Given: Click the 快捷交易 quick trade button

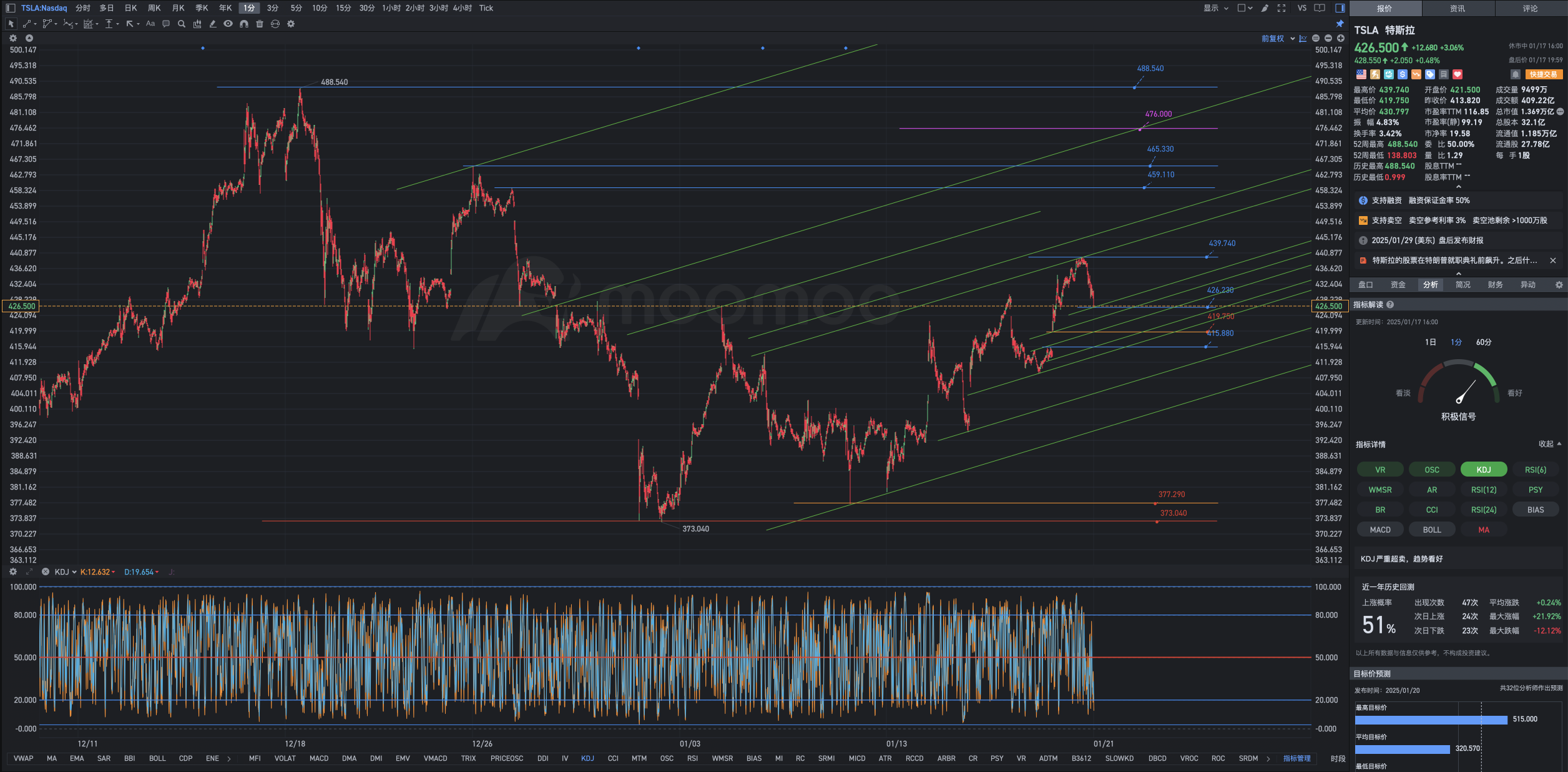Looking at the screenshot, I should 1543,74.
